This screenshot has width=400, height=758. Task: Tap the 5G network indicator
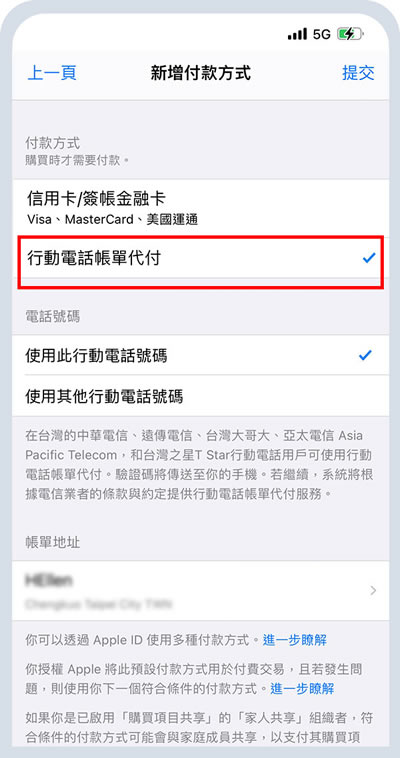321,34
